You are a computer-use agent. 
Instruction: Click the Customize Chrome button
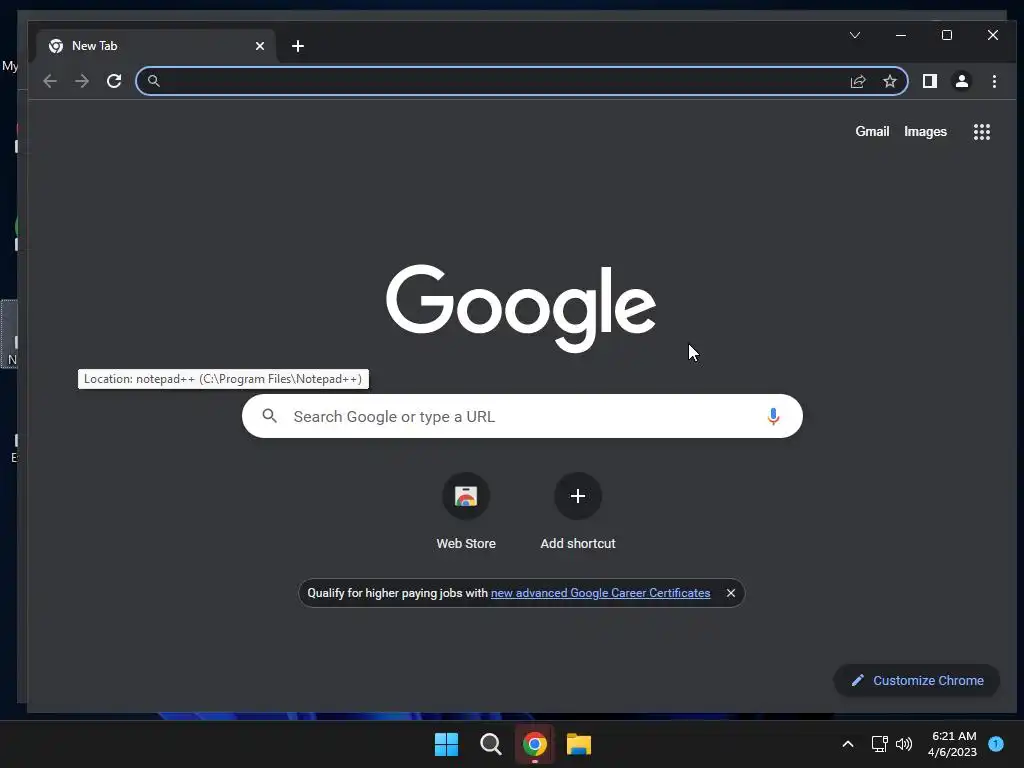[917, 680]
